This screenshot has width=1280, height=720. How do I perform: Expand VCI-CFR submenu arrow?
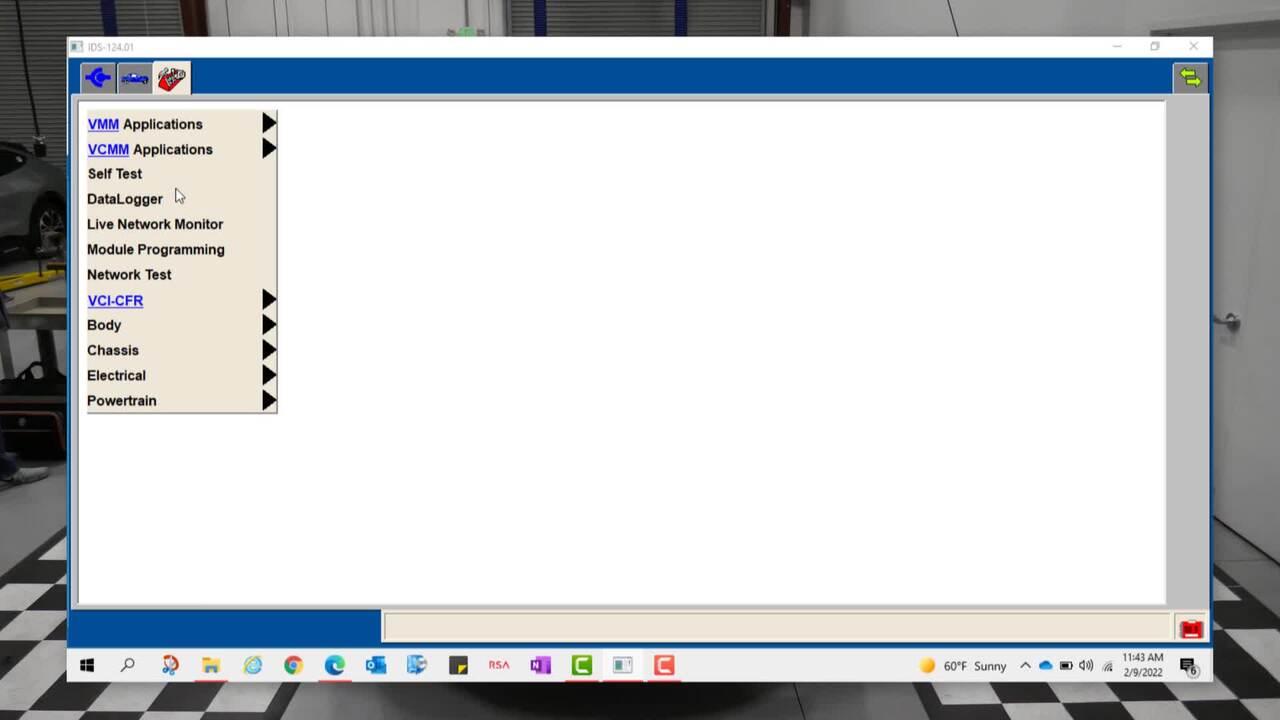pos(269,299)
